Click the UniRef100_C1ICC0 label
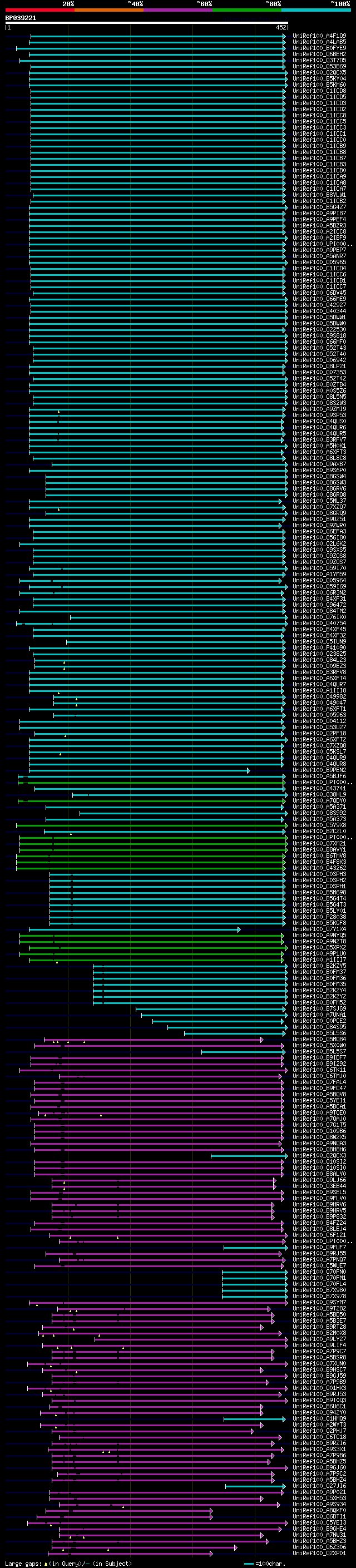Screen dimensions: 356x1568 (x=319, y=140)
